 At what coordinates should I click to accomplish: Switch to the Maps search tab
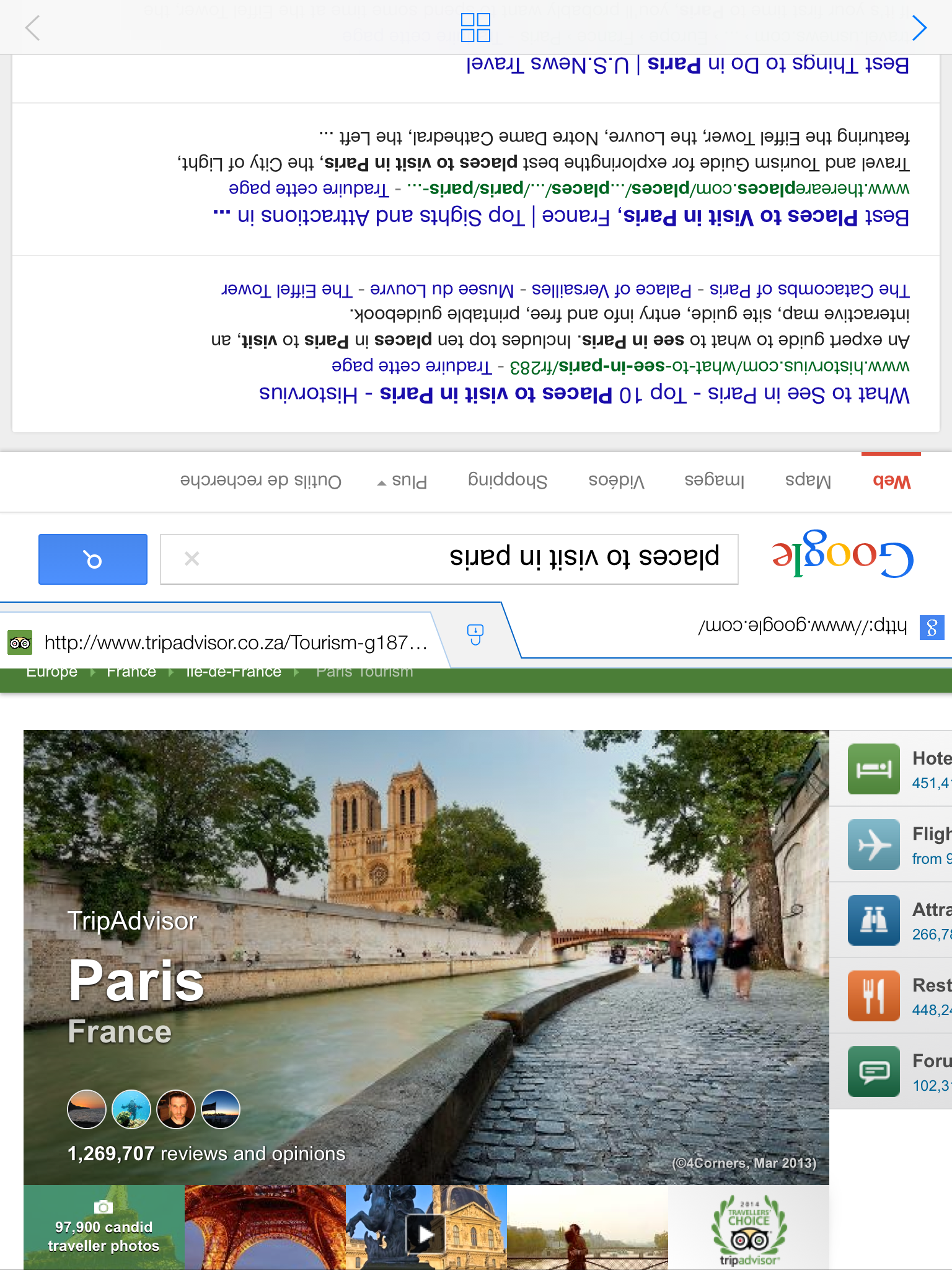[x=808, y=481]
